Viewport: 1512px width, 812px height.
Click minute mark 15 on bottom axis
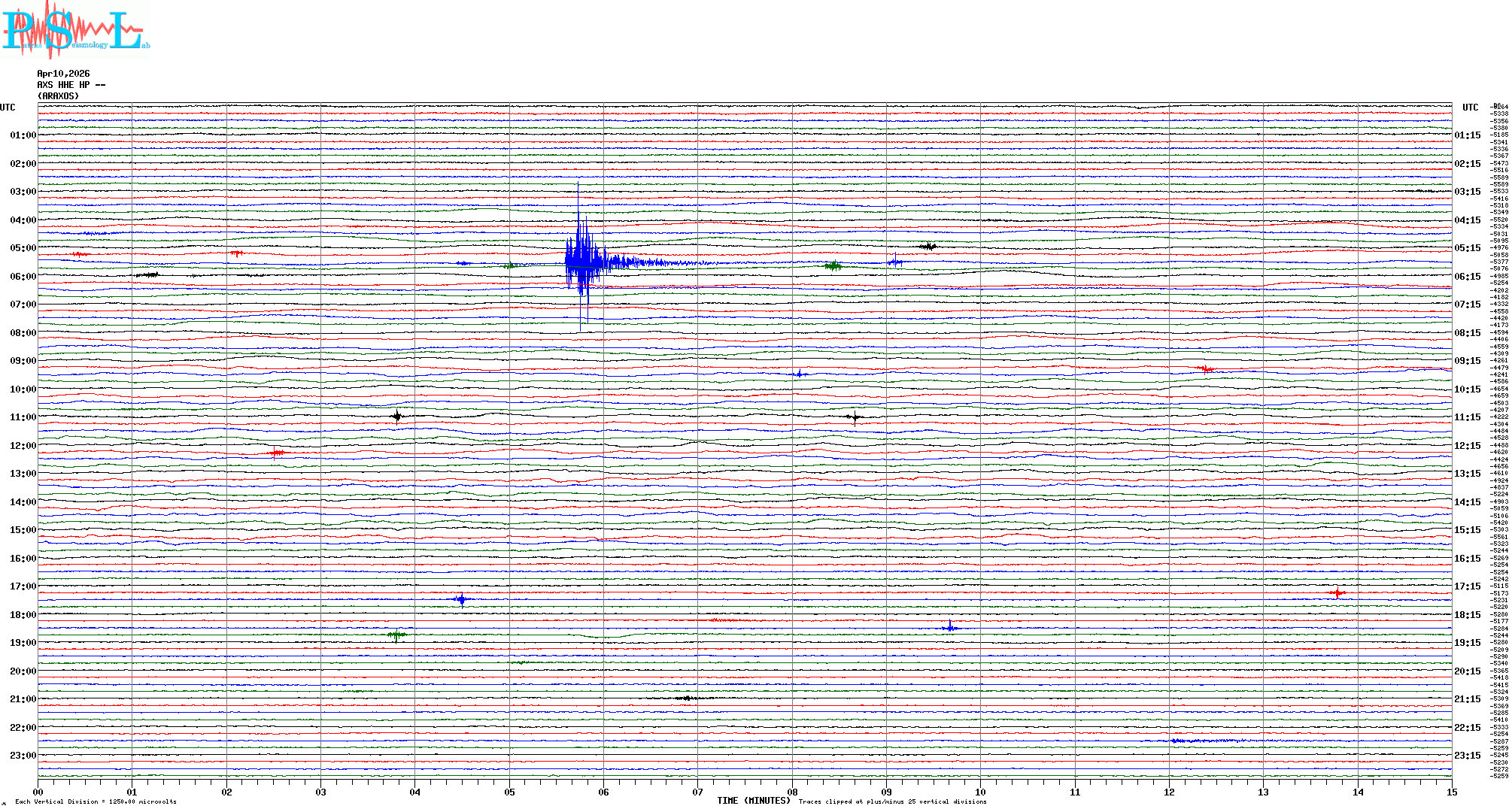pyautogui.click(x=1451, y=792)
